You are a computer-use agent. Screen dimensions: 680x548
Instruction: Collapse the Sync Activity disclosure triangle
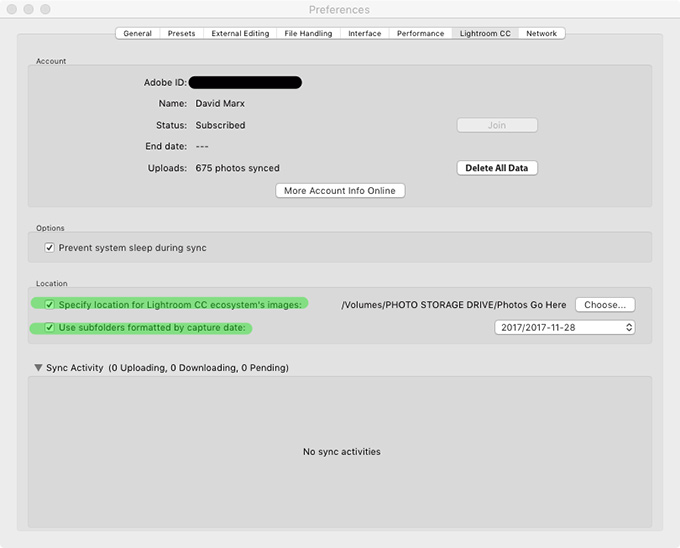point(38,368)
